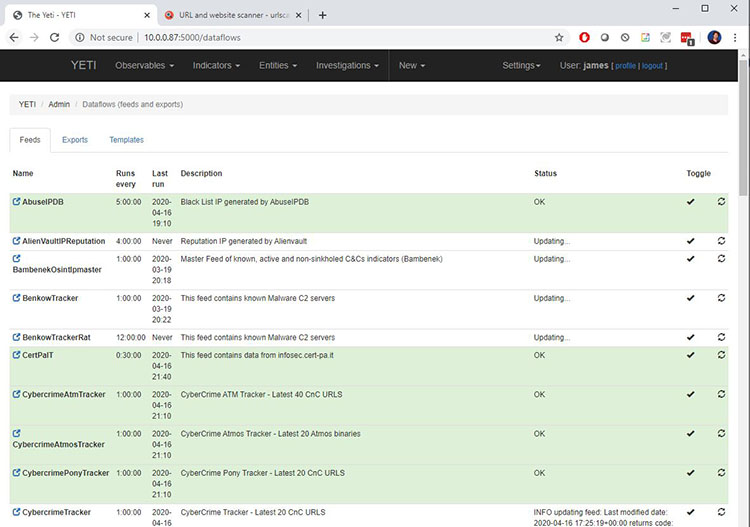Viewport: 750px width, 527px height.
Task: Click the BenkowTrackerRat feed name
Action: coord(56,337)
